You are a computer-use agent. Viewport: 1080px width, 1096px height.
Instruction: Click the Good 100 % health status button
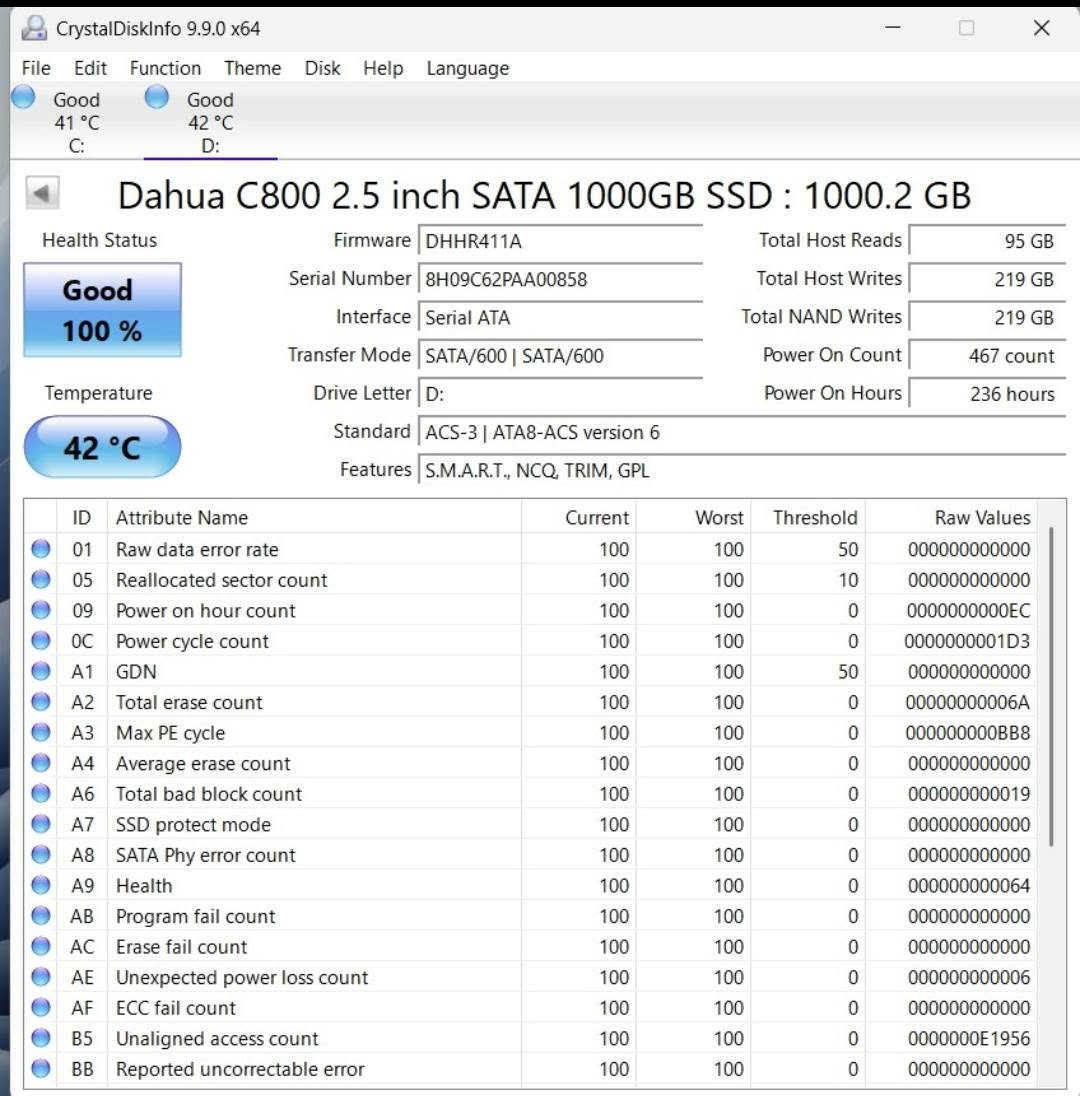(103, 310)
